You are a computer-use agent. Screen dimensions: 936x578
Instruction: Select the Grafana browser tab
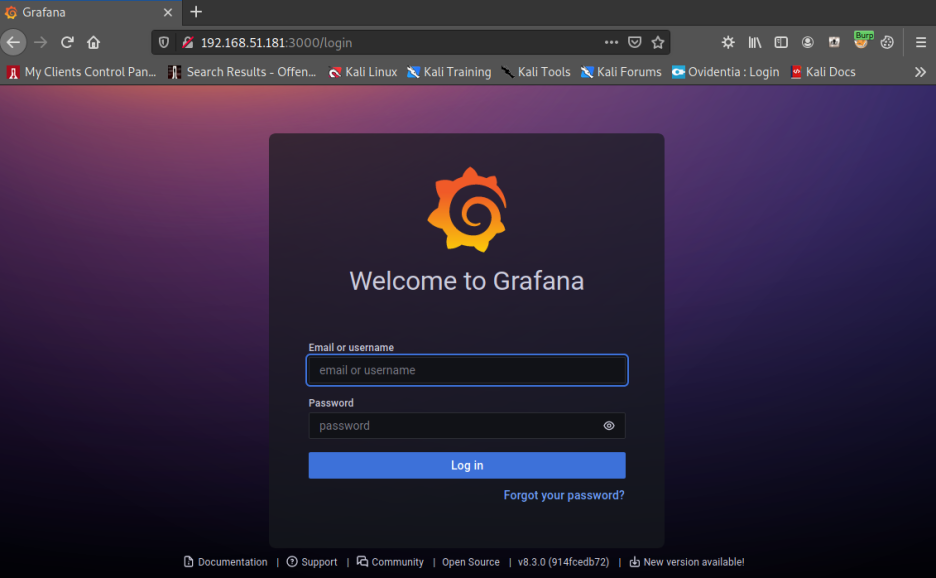(90, 13)
